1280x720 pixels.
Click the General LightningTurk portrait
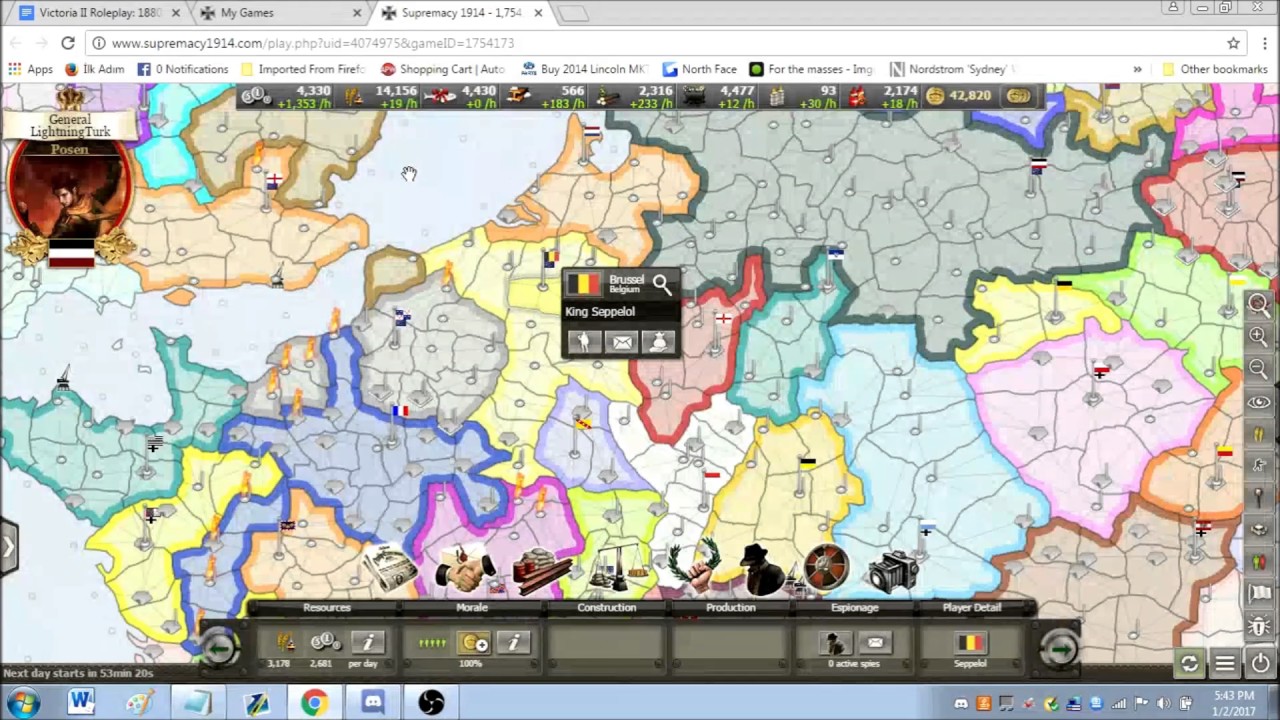click(x=69, y=197)
